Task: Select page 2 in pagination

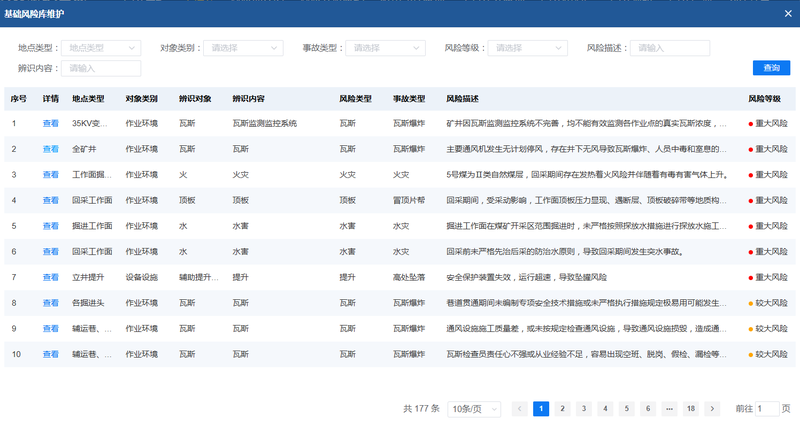Action: tap(562, 409)
